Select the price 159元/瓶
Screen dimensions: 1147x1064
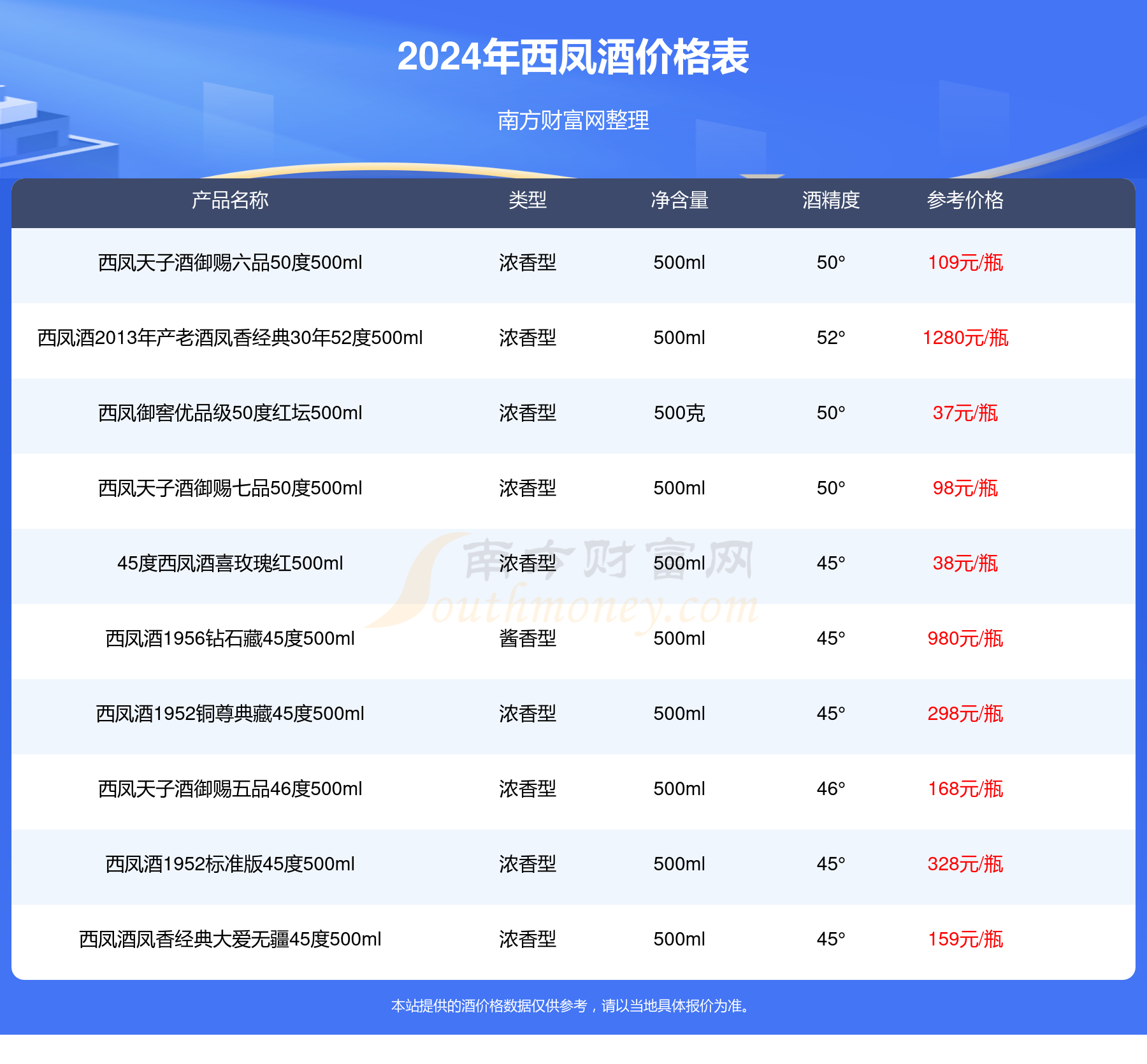965,939
